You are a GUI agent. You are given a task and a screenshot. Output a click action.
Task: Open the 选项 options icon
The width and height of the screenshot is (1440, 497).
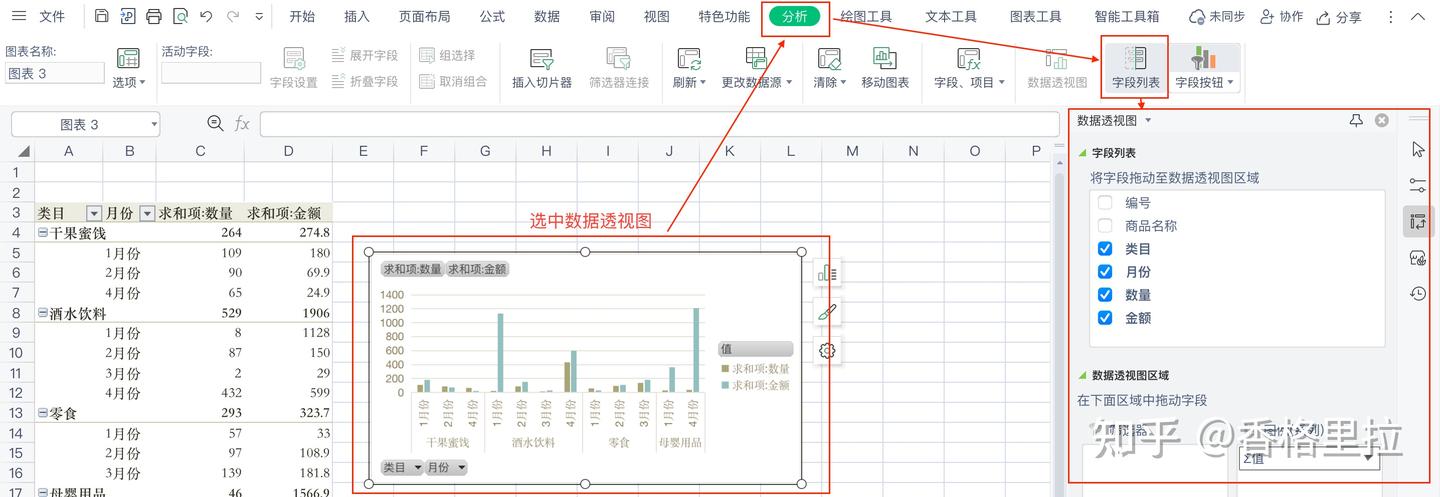(128, 59)
